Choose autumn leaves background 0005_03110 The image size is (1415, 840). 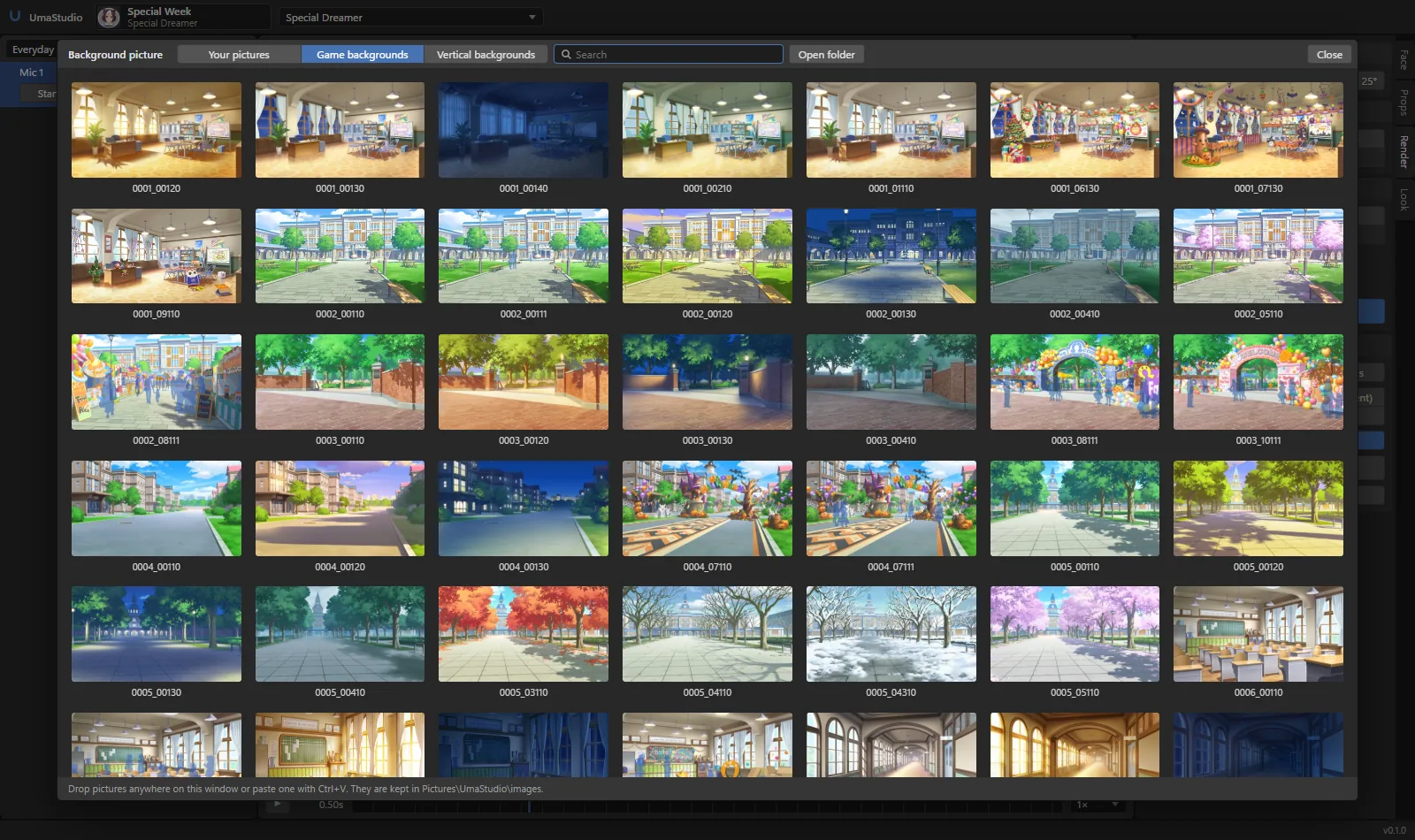coord(524,634)
